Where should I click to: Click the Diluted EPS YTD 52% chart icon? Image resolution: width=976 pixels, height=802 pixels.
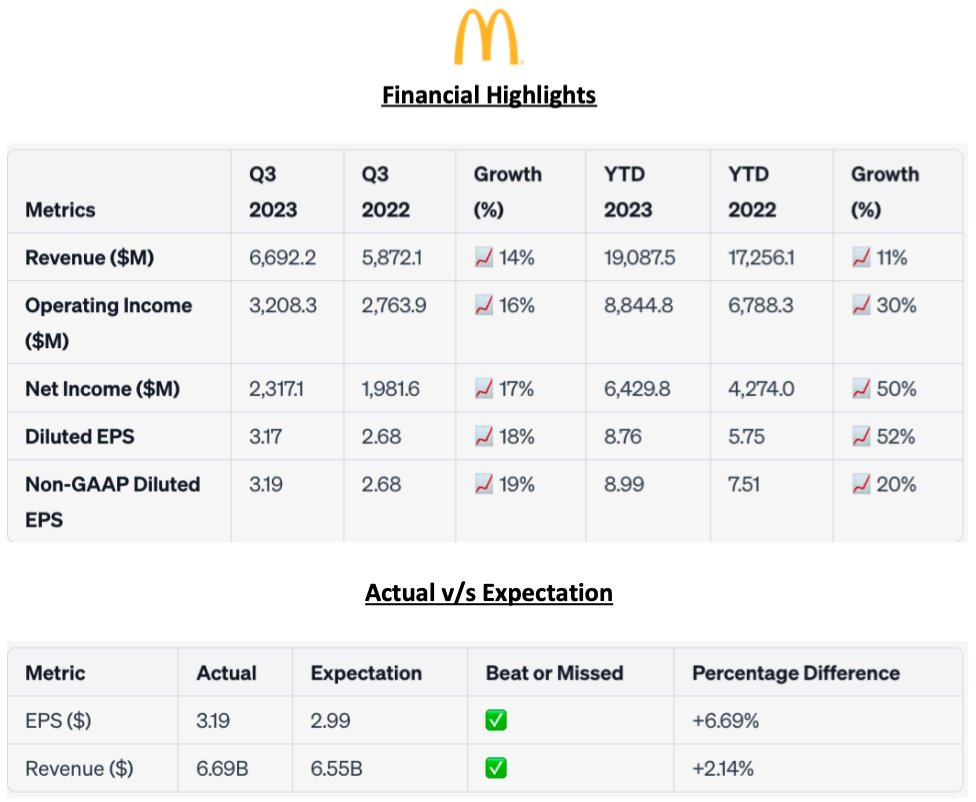coord(861,437)
